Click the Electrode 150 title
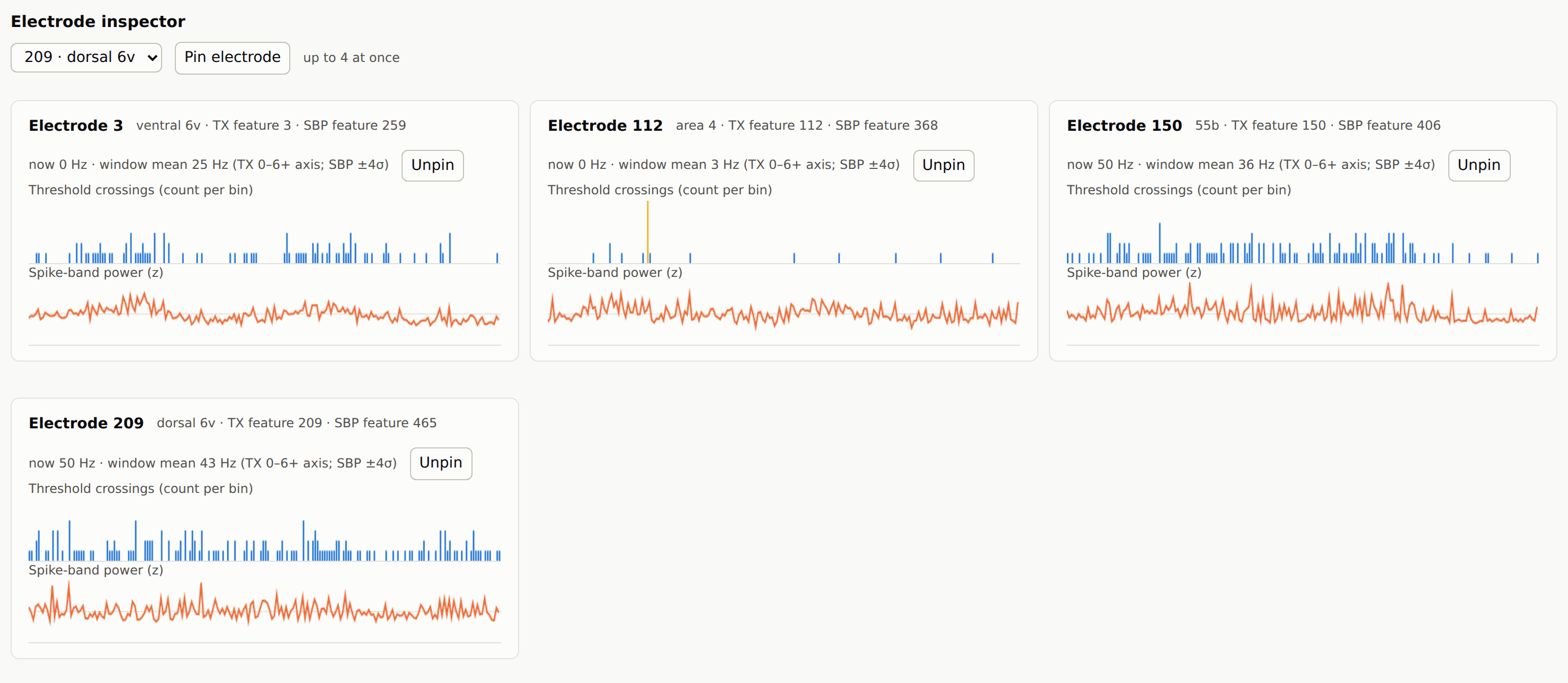Image resolution: width=1568 pixels, height=683 pixels. point(1124,125)
